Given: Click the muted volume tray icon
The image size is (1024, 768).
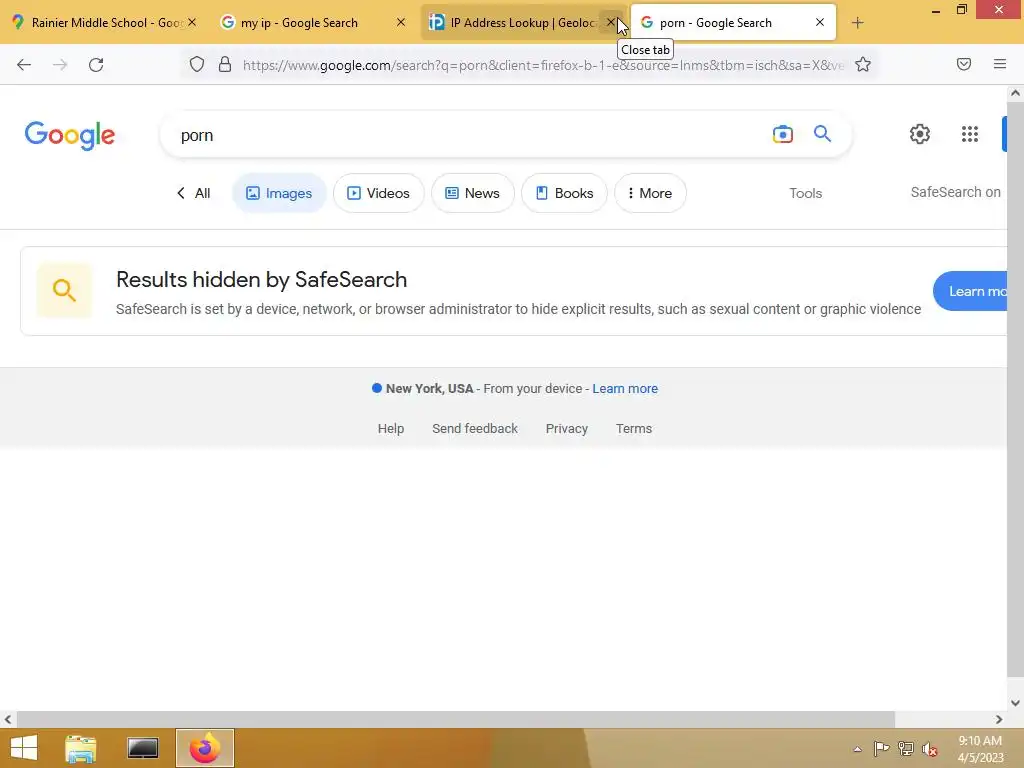Looking at the screenshot, I should click(x=930, y=749).
